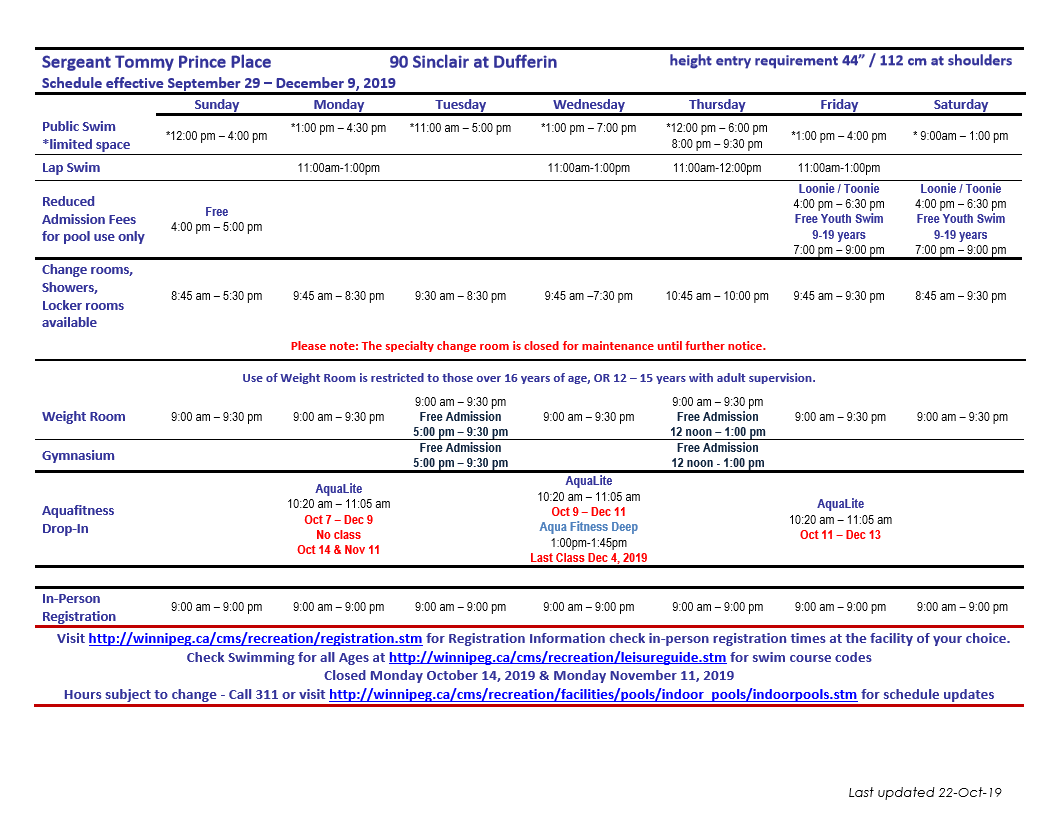Click the Lap Swim row label
Viewport: 1044px width, 813px height.
tap(71, 168)
